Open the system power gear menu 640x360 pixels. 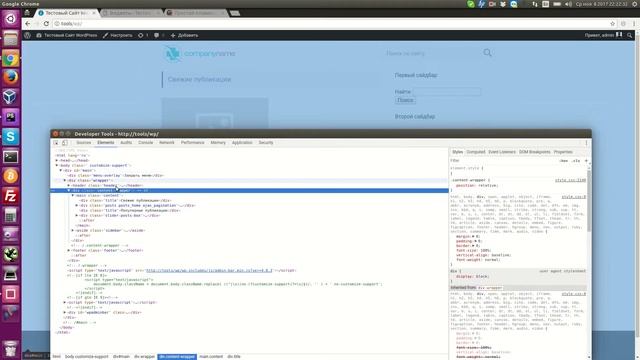click(x=635, y=4)
